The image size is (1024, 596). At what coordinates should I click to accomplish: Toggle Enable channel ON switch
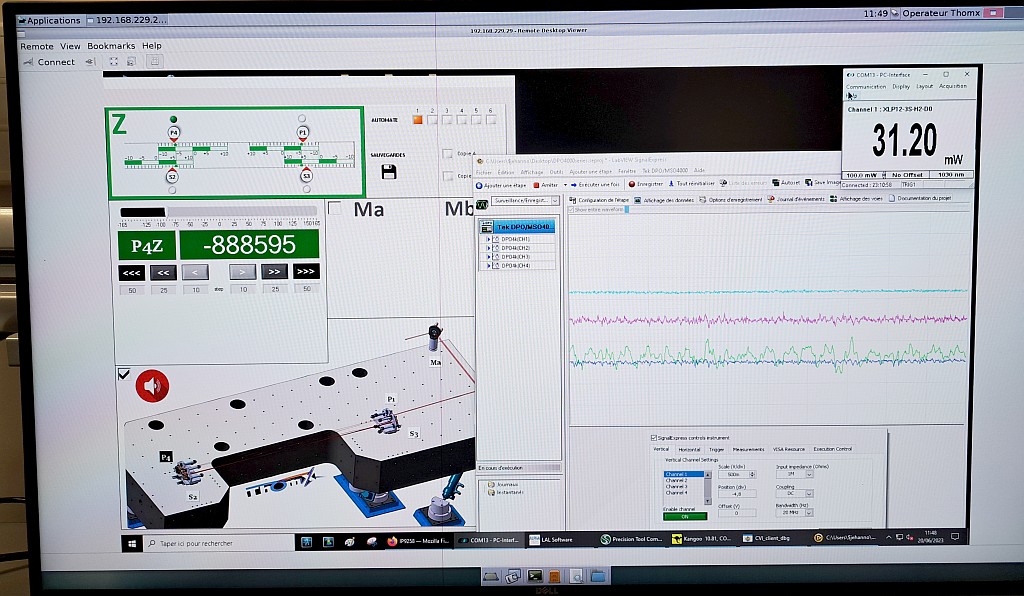685,516
